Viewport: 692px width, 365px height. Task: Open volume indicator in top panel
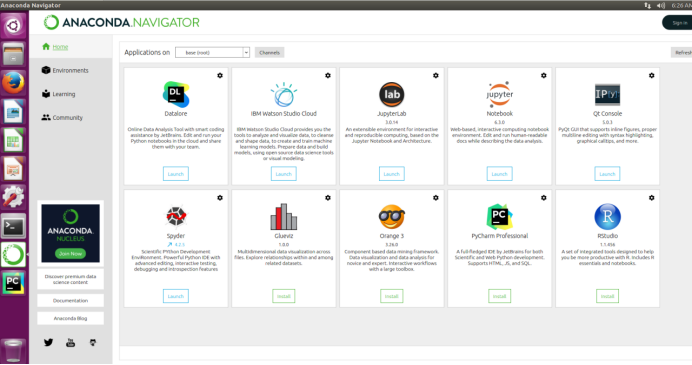pos(661,5)
